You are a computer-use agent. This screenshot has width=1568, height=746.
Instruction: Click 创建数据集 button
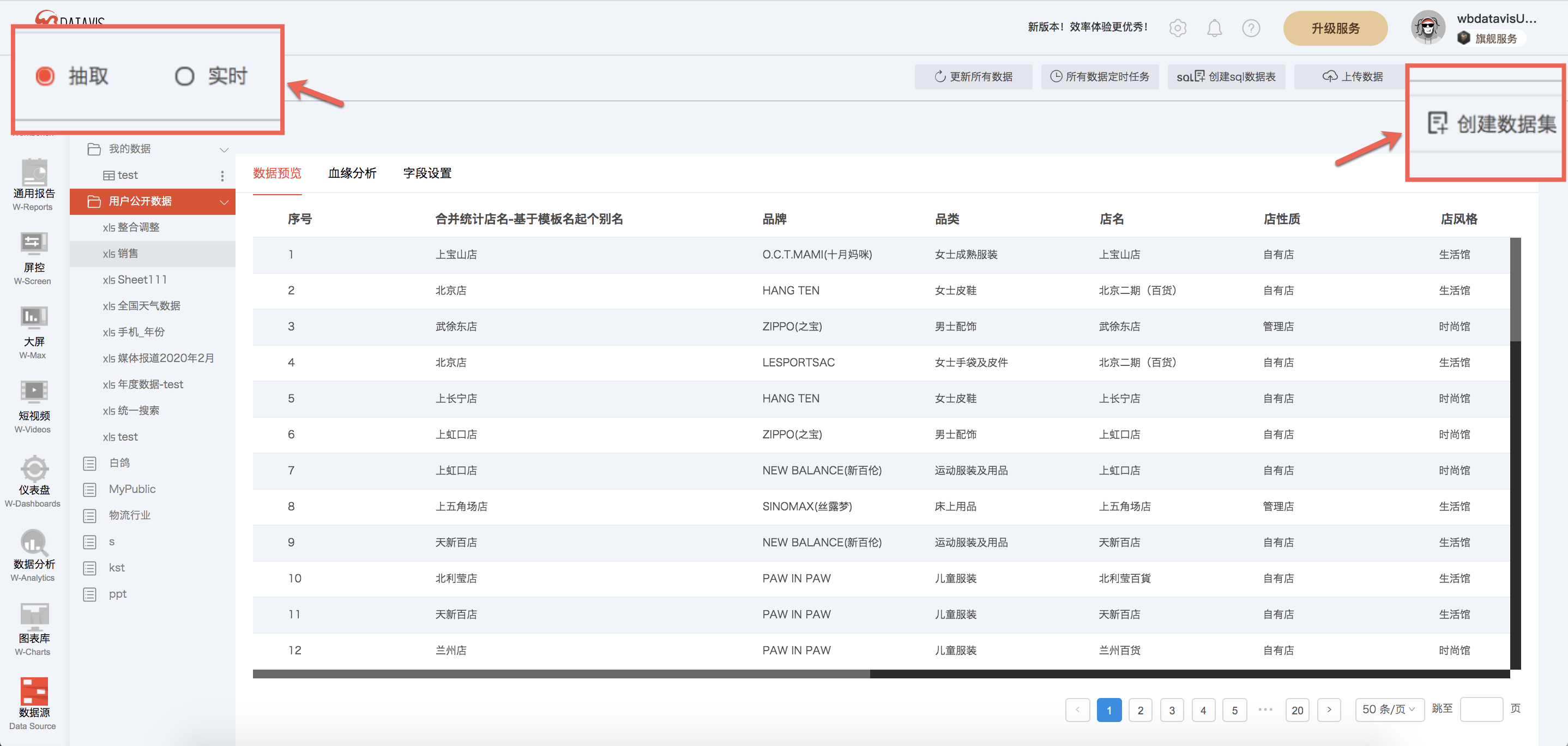(1491, 124)
